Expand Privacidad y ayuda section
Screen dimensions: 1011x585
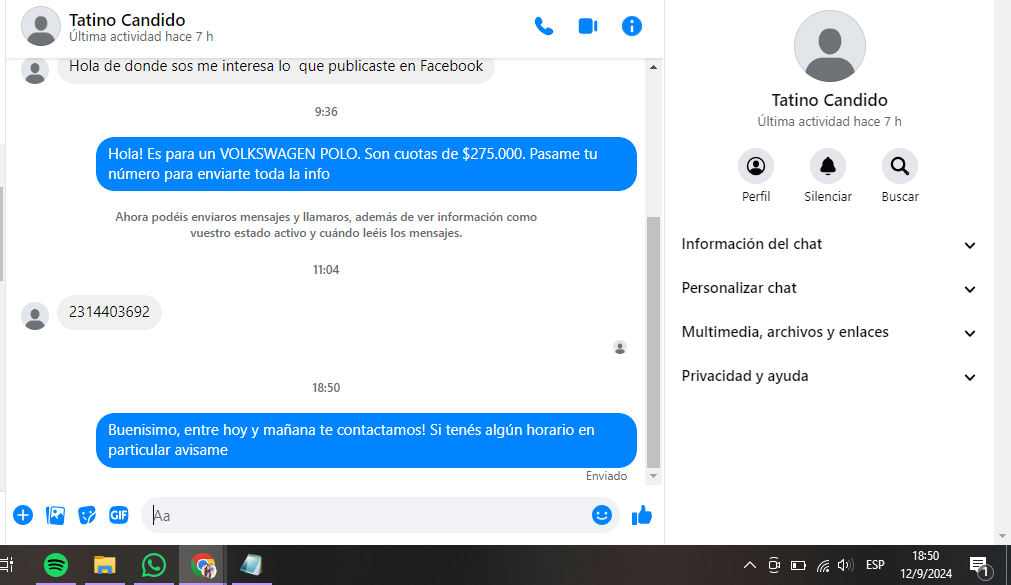pyautogui.click(x=828, y=377)
